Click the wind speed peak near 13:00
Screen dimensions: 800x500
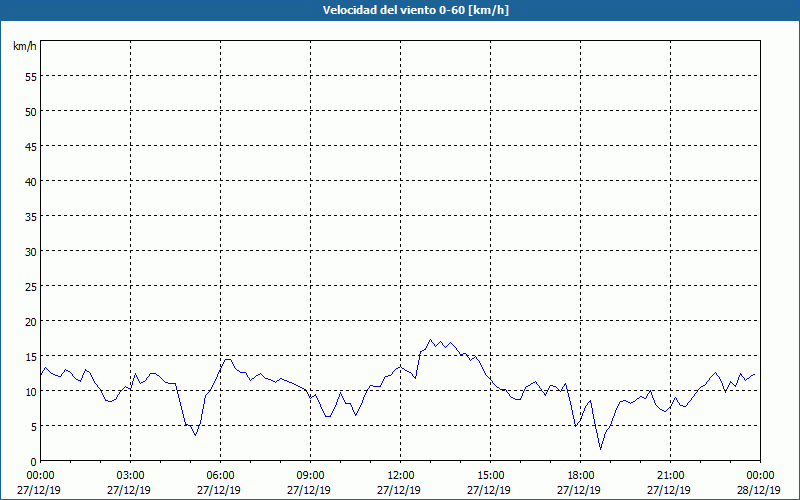coord(430,339)
